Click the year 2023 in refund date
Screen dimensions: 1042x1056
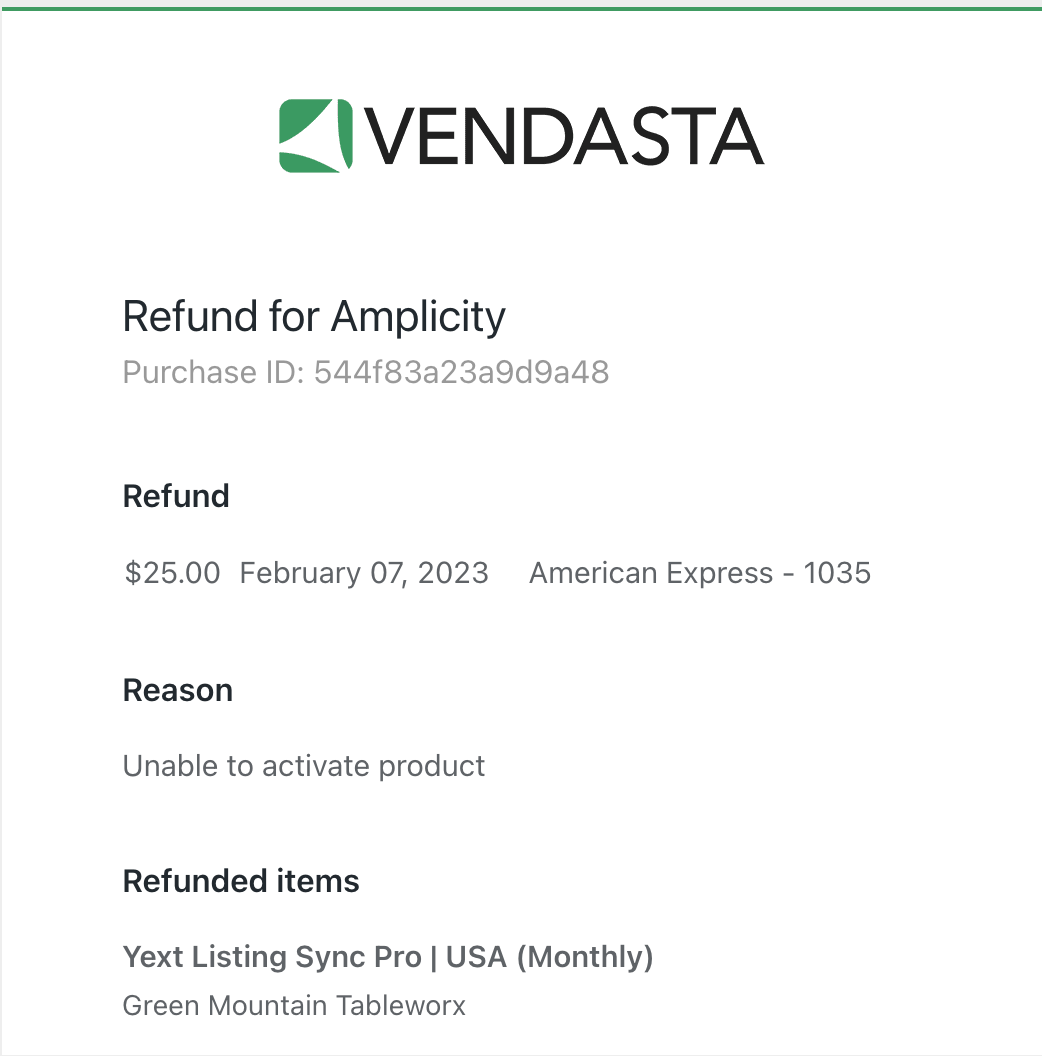(453, 573)
